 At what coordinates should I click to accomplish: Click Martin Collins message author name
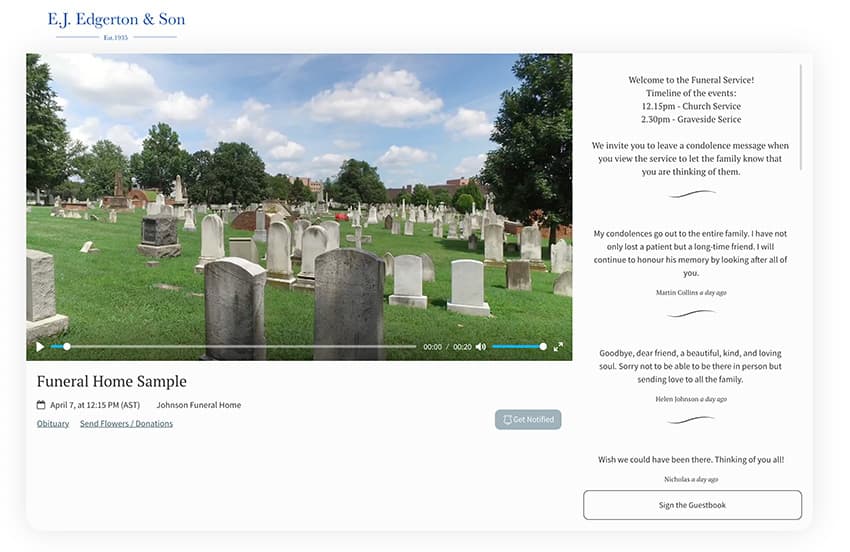click(x=677, y=292)
